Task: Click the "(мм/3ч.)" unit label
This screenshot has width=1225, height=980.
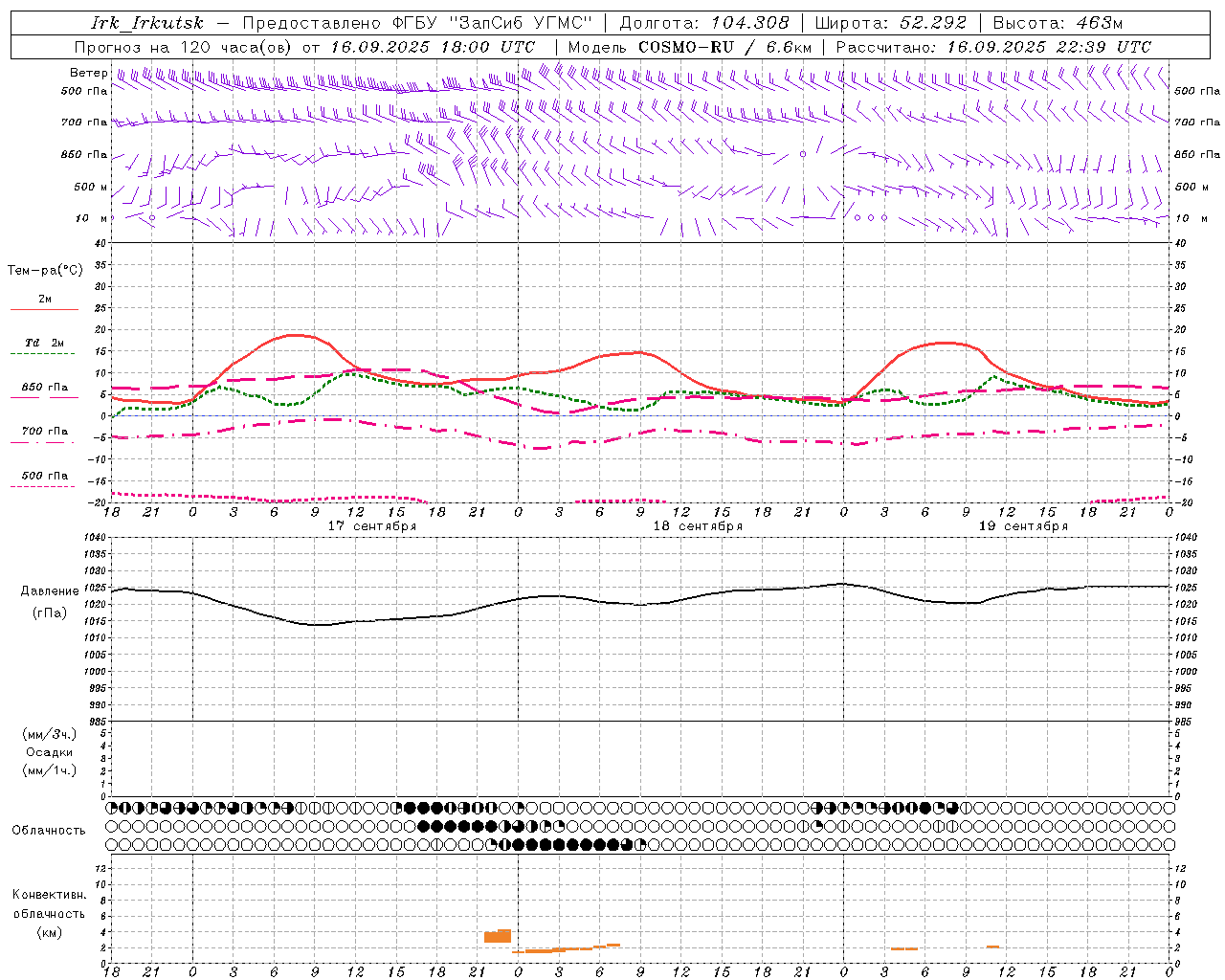Action: (x=50, y=734)
